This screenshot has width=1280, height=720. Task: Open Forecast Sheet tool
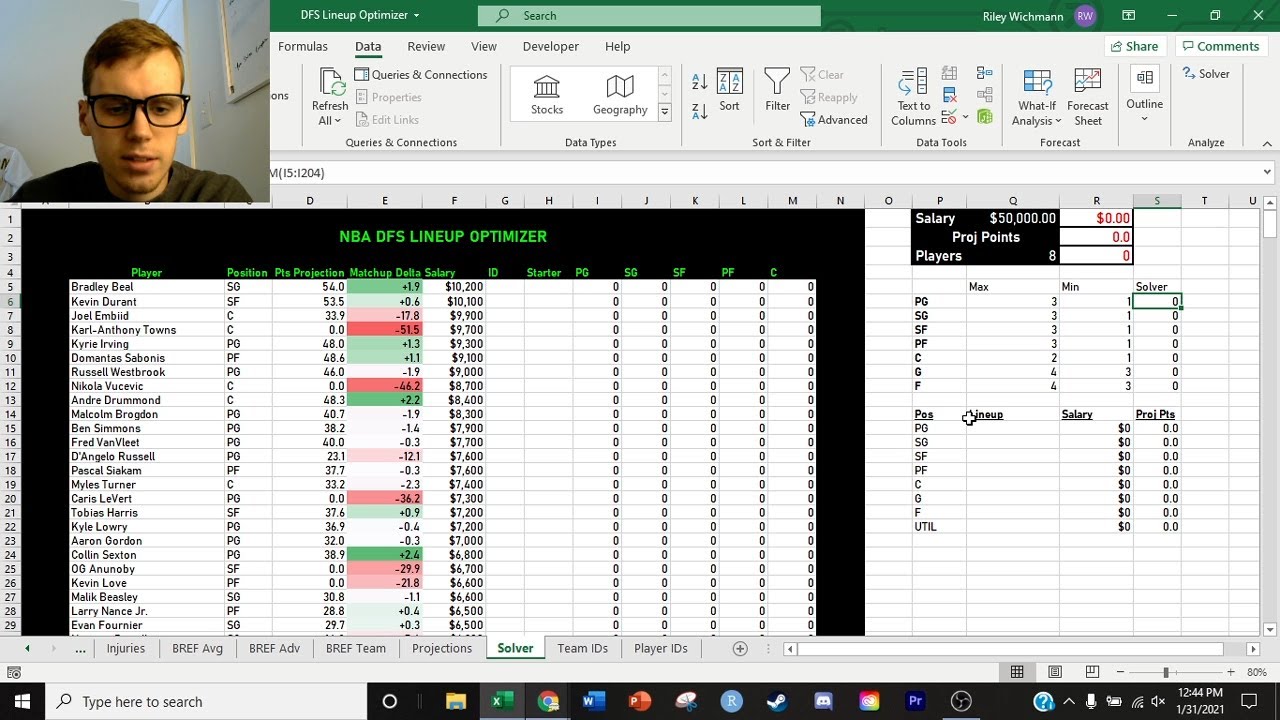[1087, 97]
